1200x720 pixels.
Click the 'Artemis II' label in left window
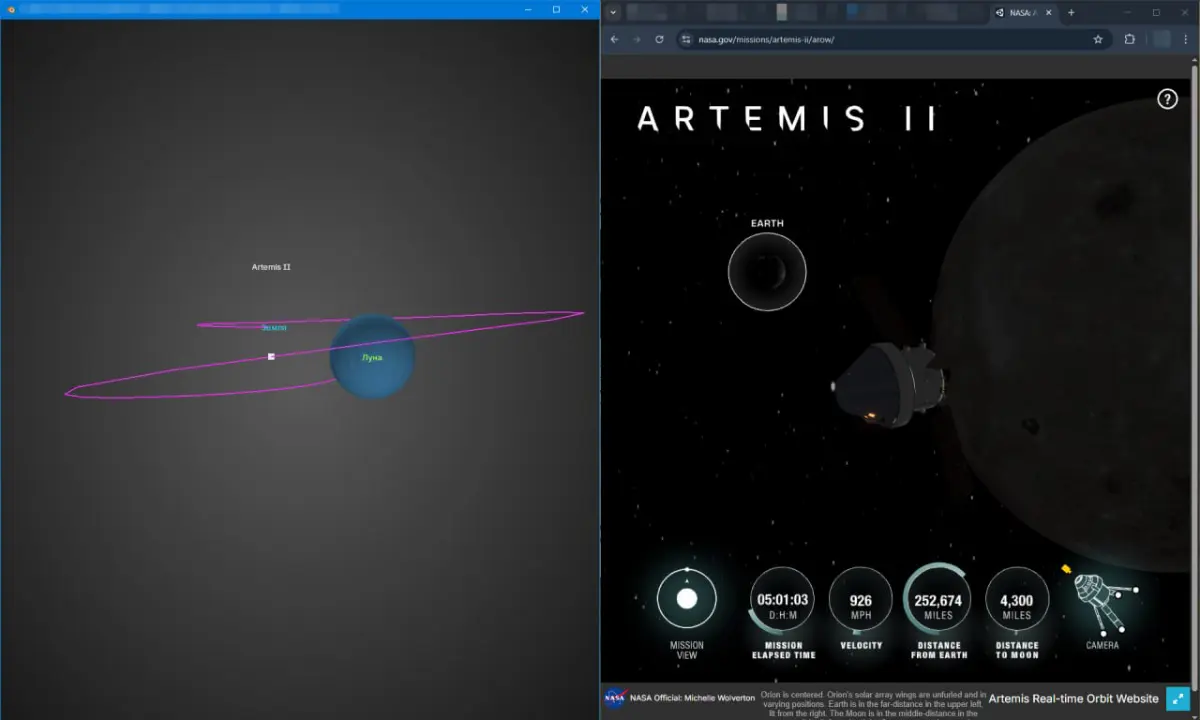271,267
